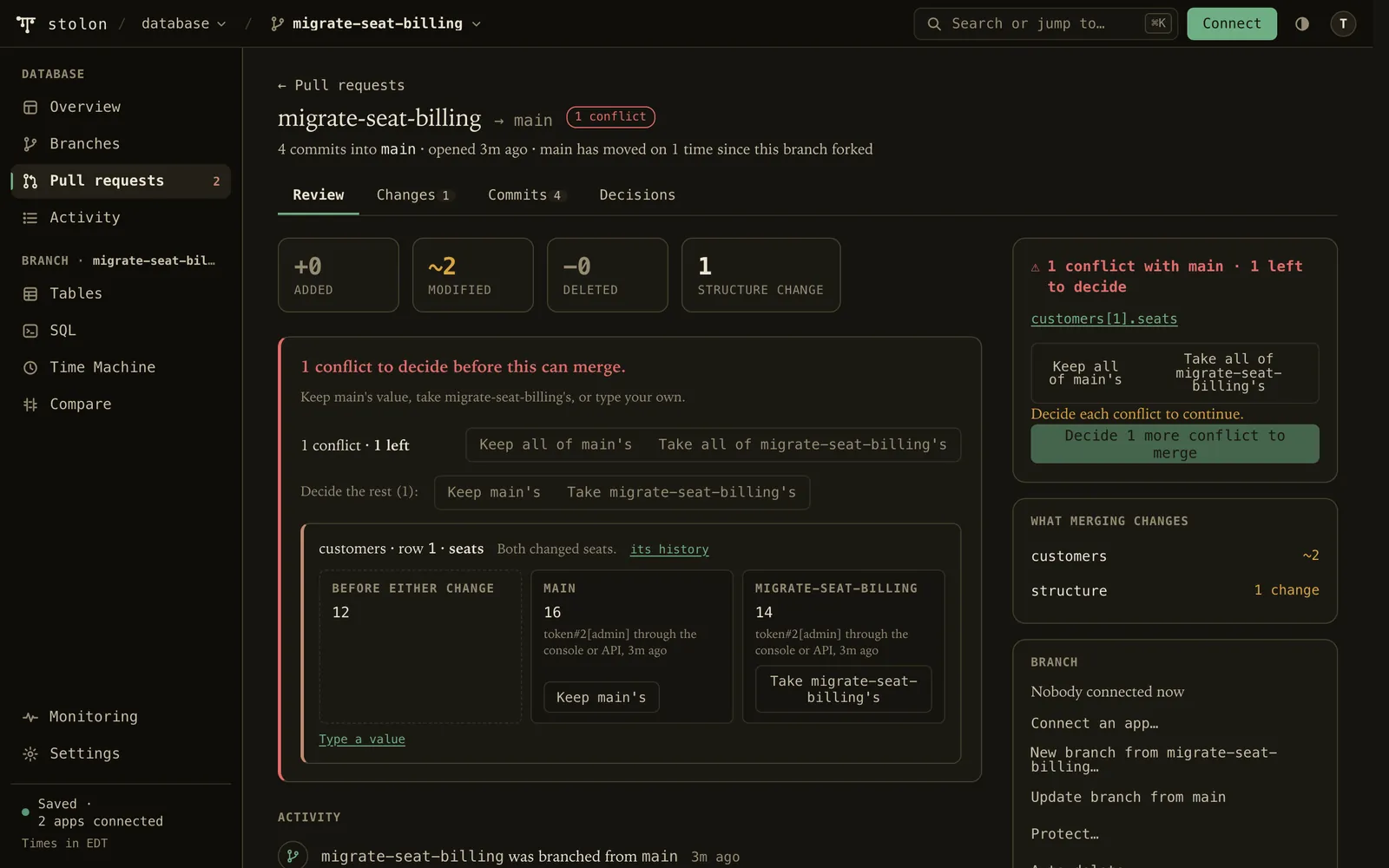Image resolution: width=1389 pixels, height=868 pixels.
Task: Click 'New branch from migrate-seat-billing…'
Action: pyautogui.click(x=1154, y=759)
